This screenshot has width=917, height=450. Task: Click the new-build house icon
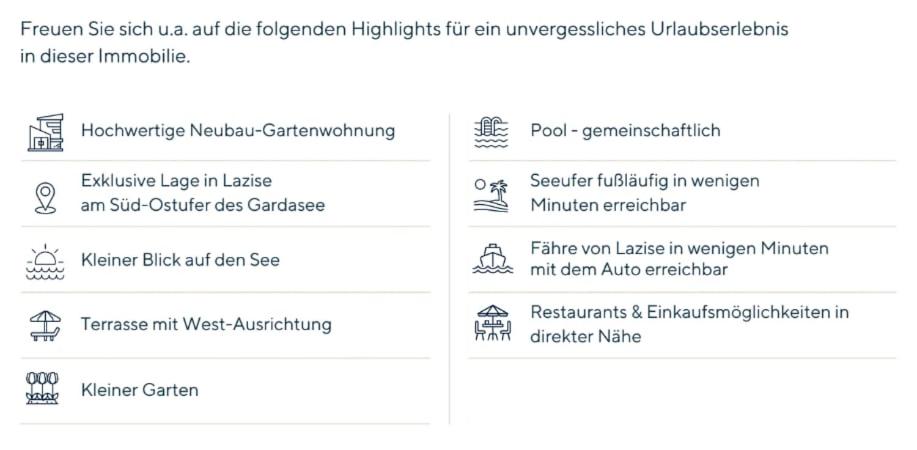click(45, 132)
